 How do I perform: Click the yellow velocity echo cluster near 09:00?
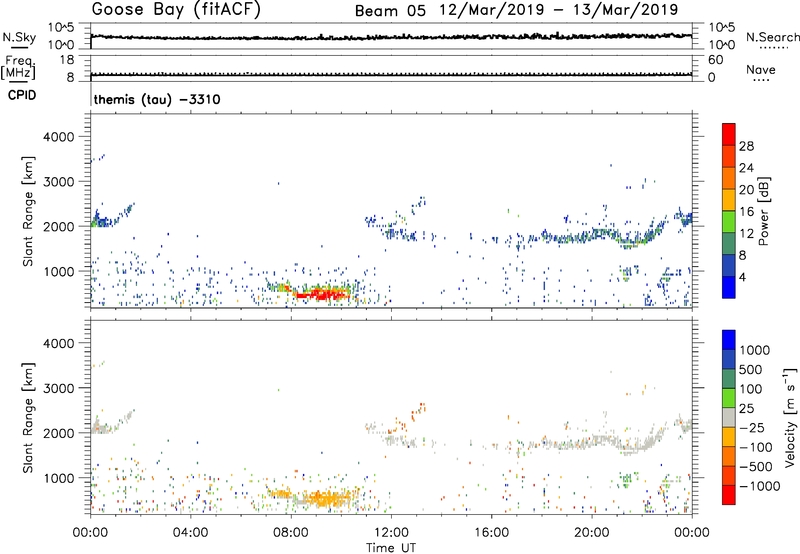[x=327, y=498]
